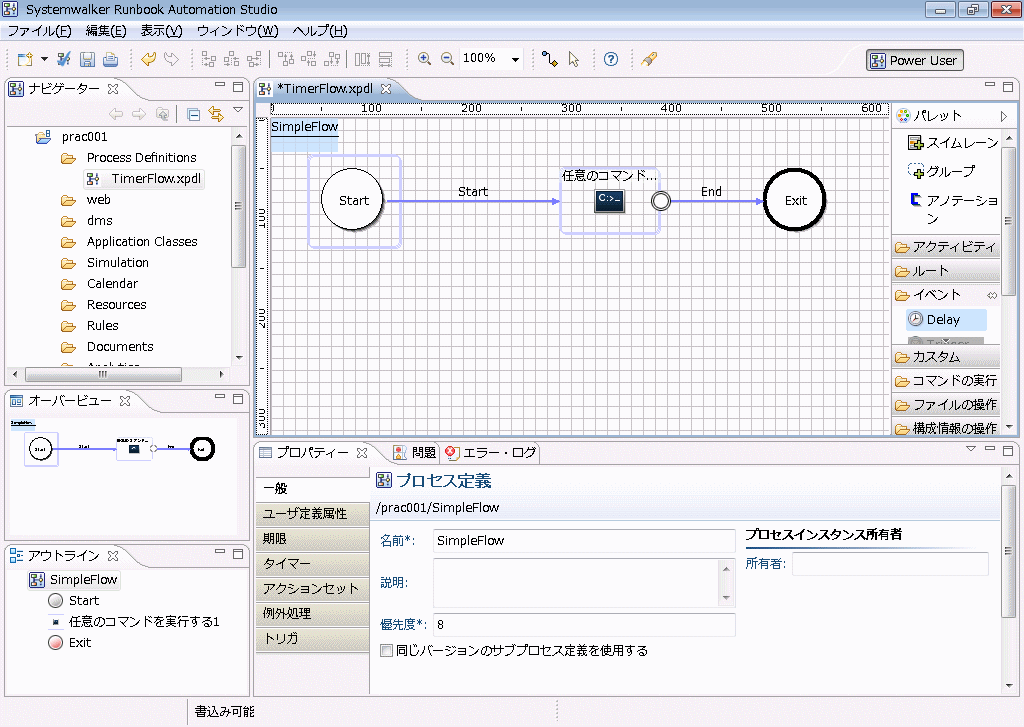This screenshot has width=1024, height=727.
Task: Expand the コマンドの実行 palette drawer
Action: (x=946, y=381)
